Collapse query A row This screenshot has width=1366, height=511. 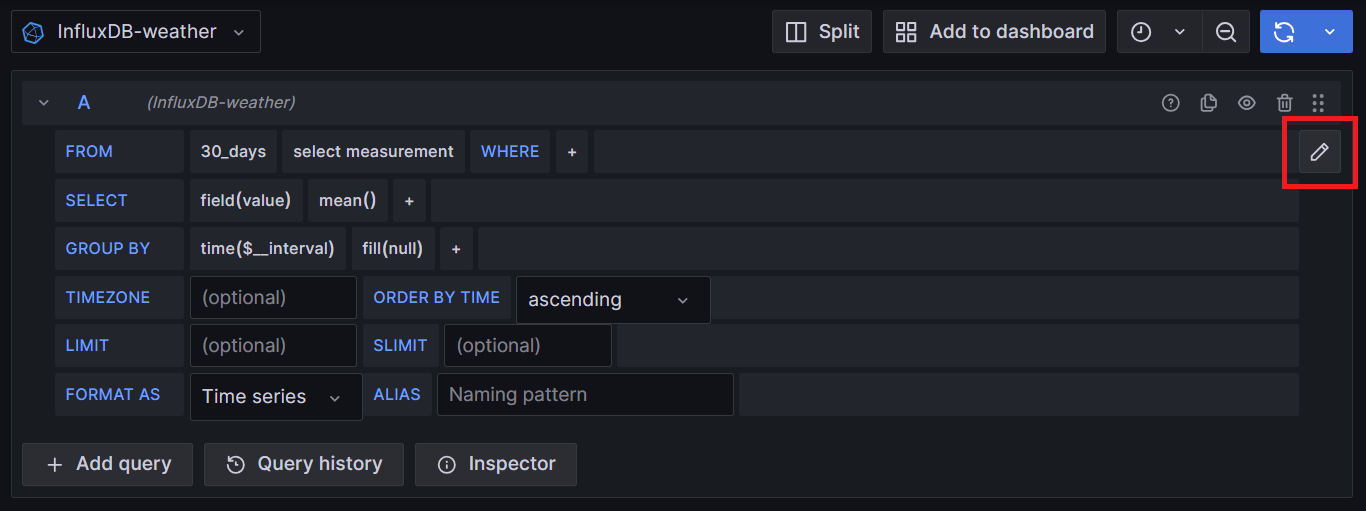[x=44, y=103]
